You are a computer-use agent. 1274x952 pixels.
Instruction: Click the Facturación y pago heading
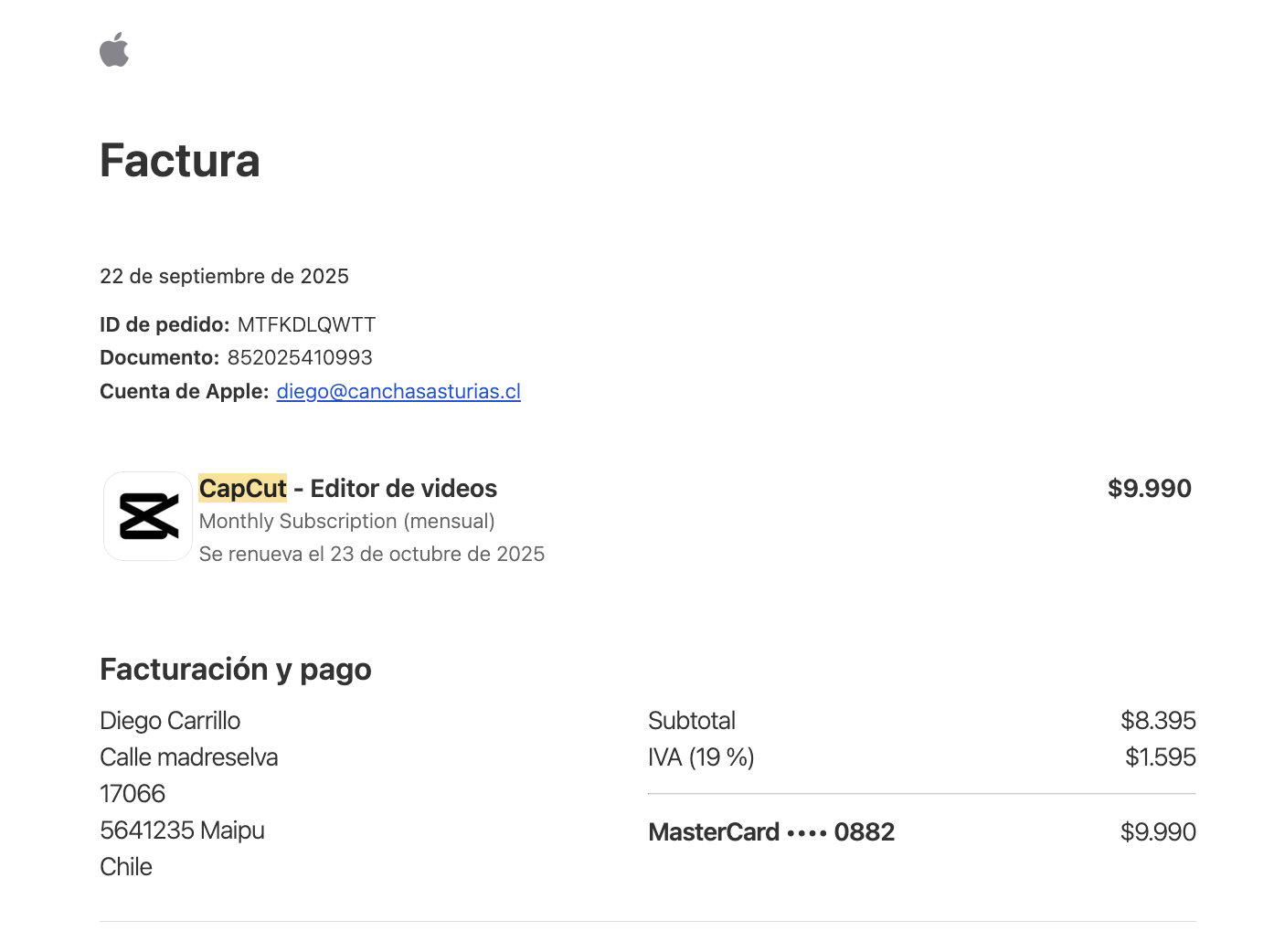tap(236, 669)
